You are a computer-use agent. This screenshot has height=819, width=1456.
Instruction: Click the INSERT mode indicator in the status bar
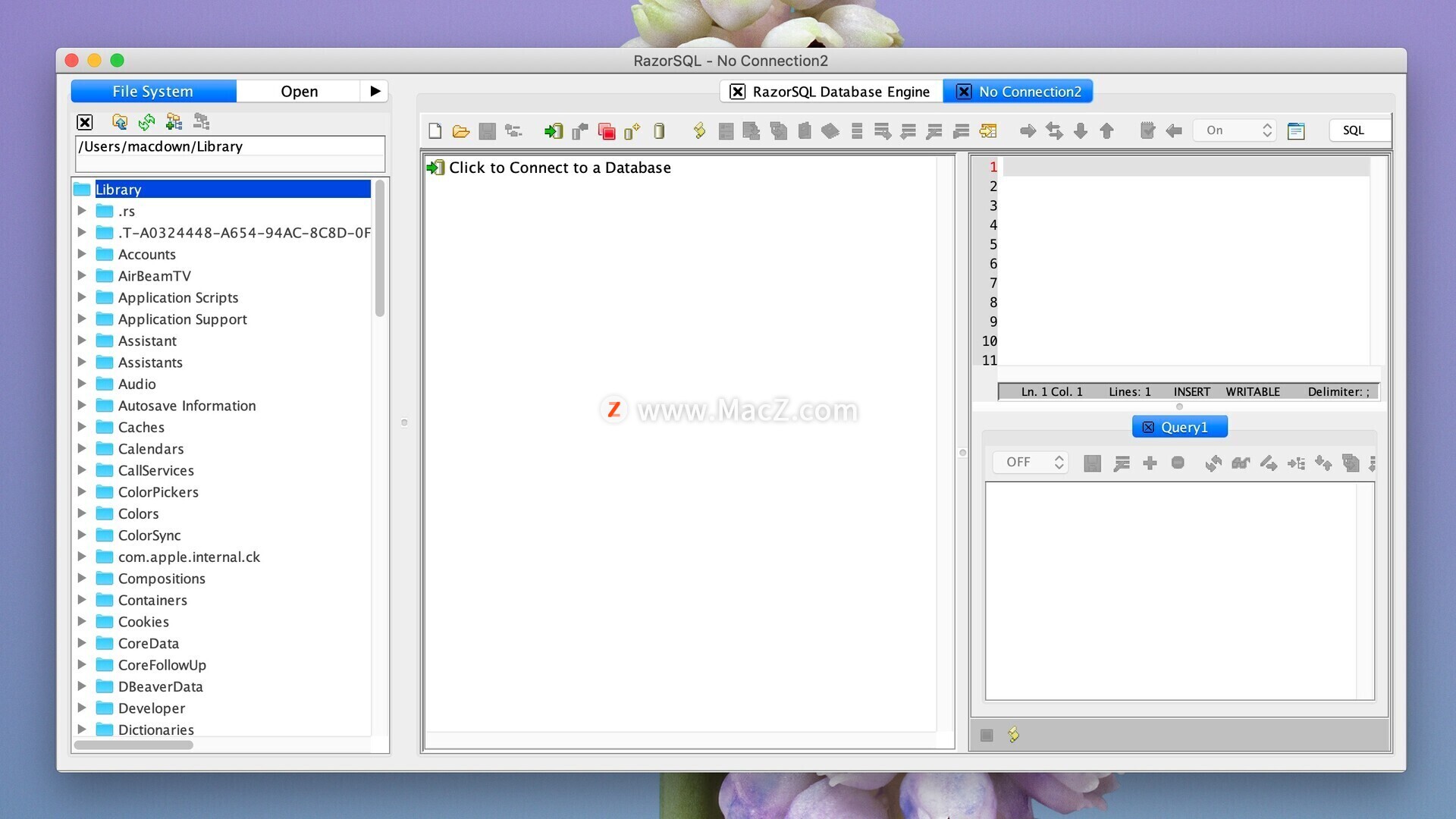click(x=1192, y=392)
